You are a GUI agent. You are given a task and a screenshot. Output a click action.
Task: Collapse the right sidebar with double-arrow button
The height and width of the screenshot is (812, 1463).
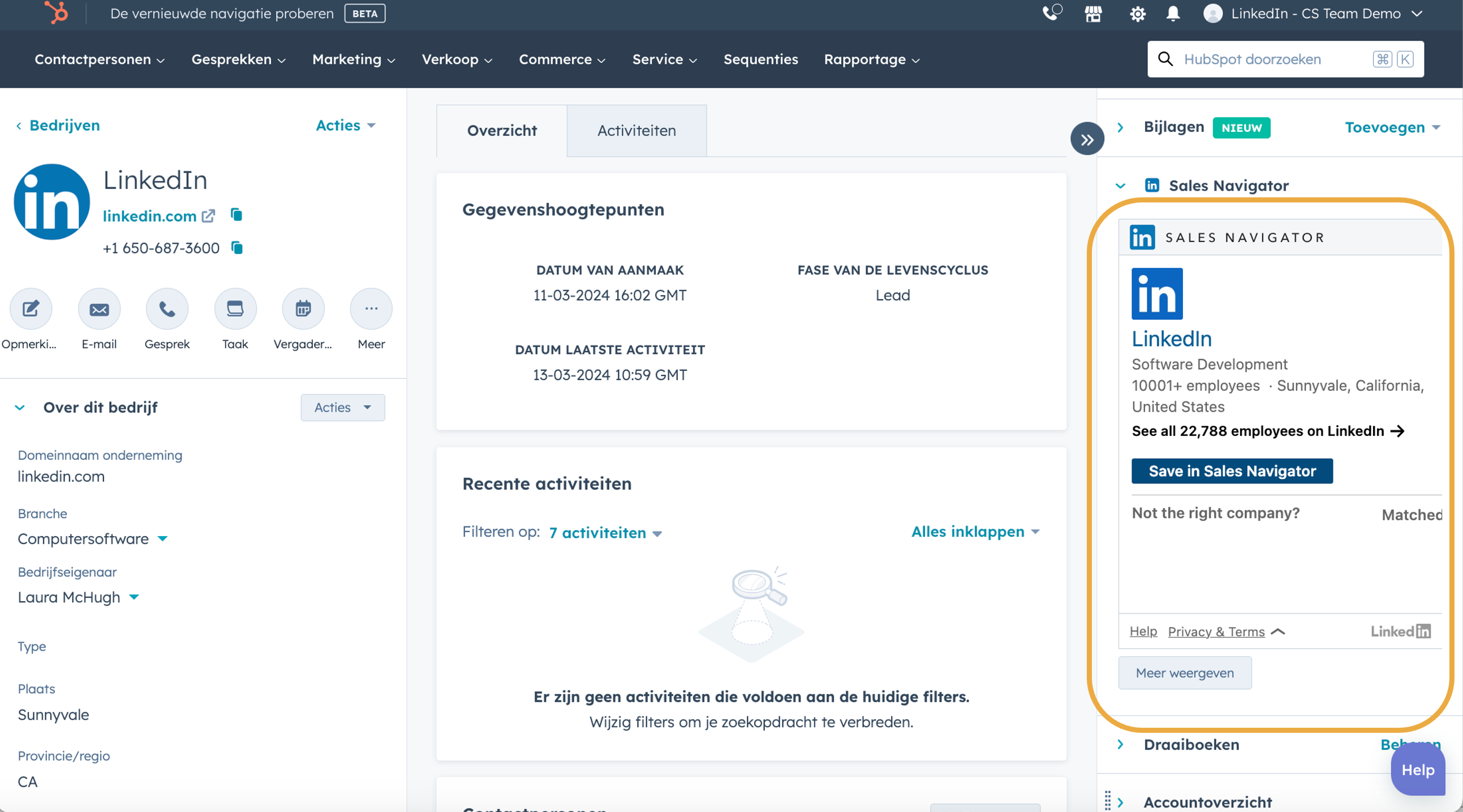1087,139
